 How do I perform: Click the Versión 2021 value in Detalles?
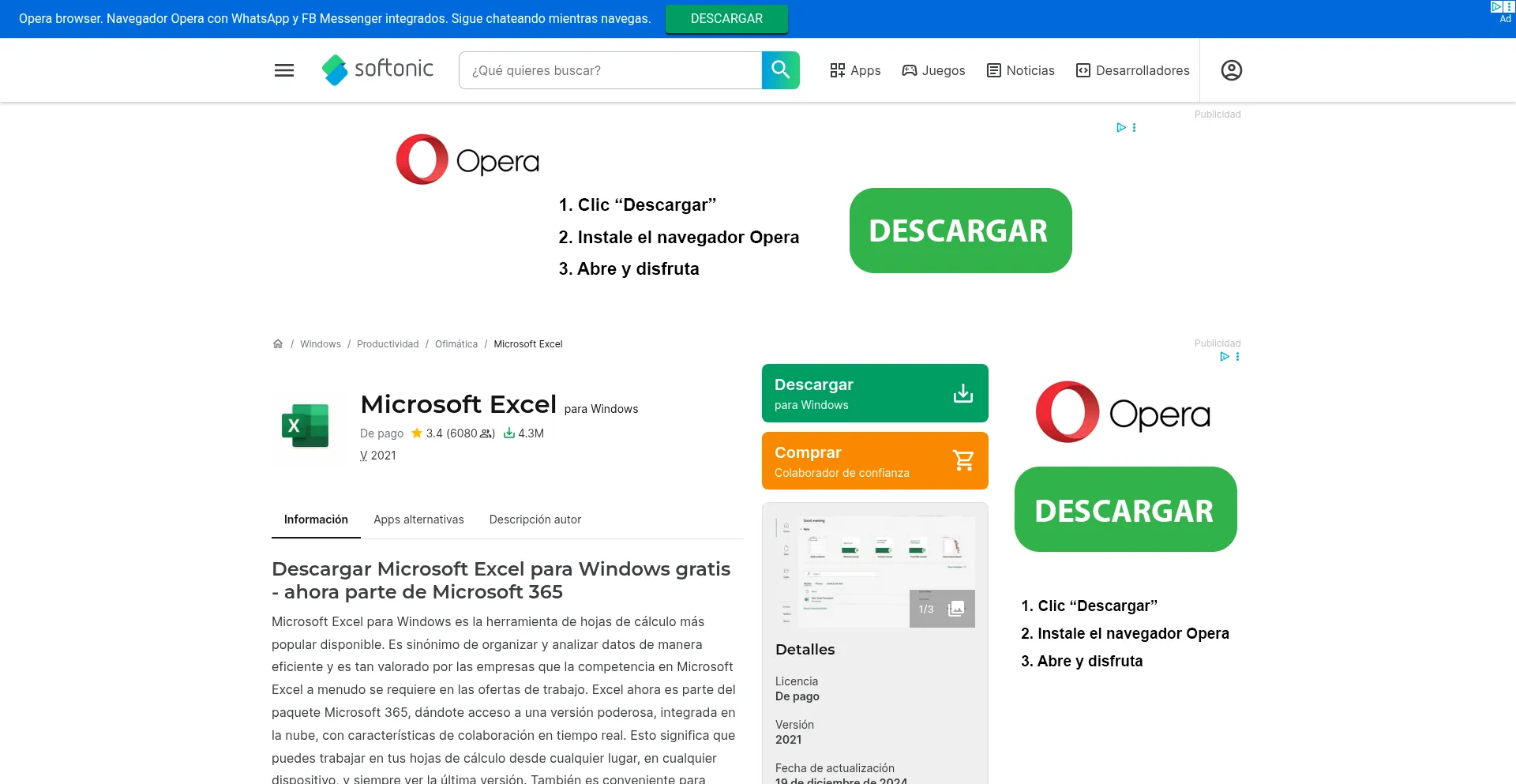point(788,740)
